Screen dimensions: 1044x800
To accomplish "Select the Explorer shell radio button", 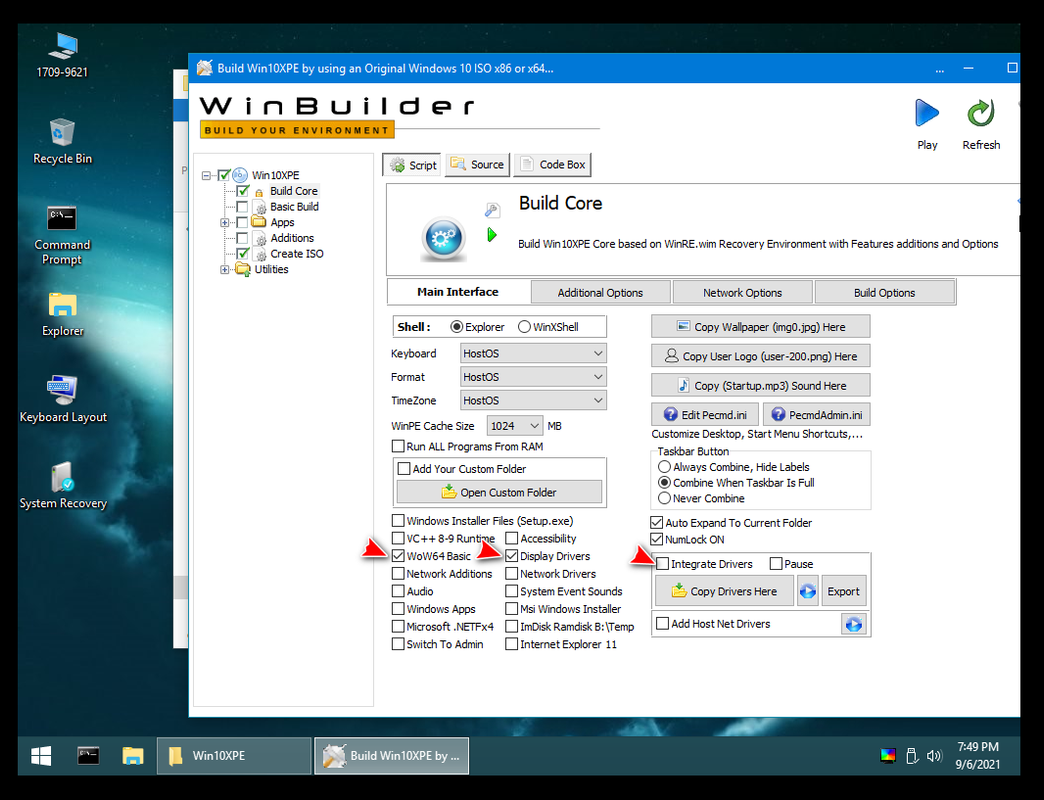I will (x=457, y=327).
